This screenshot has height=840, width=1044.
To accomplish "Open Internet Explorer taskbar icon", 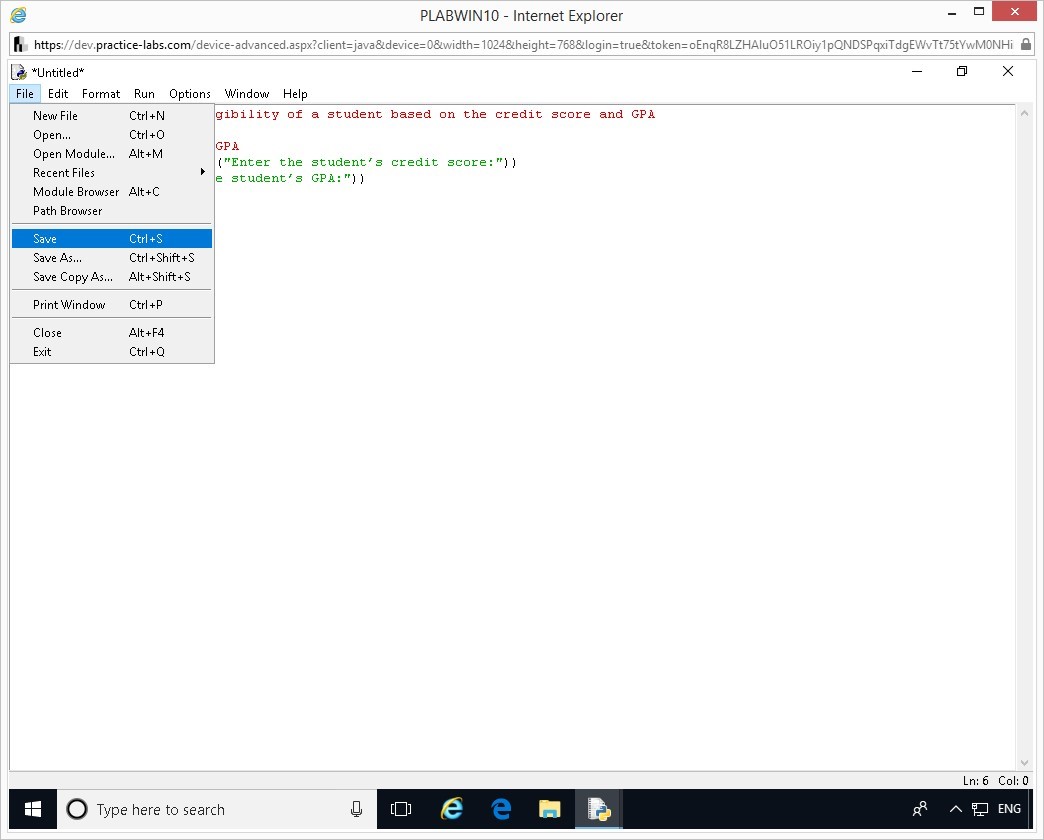I will coord(452,809).
